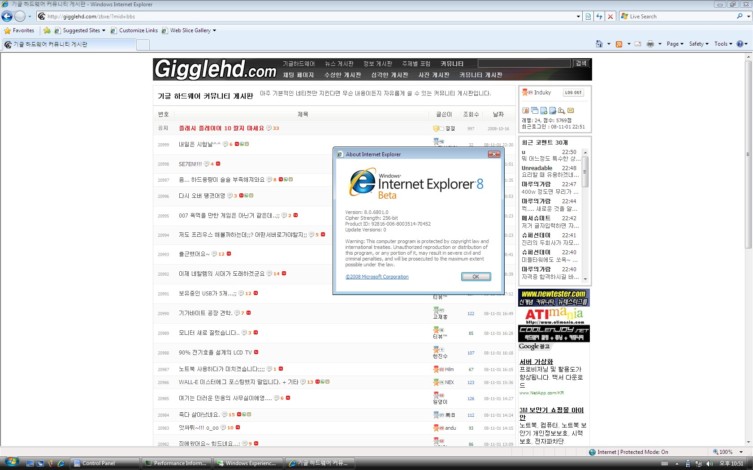The image size is (753, 470).
Task: Open the red notice post with 33 comments
Action: pos(221,128)
